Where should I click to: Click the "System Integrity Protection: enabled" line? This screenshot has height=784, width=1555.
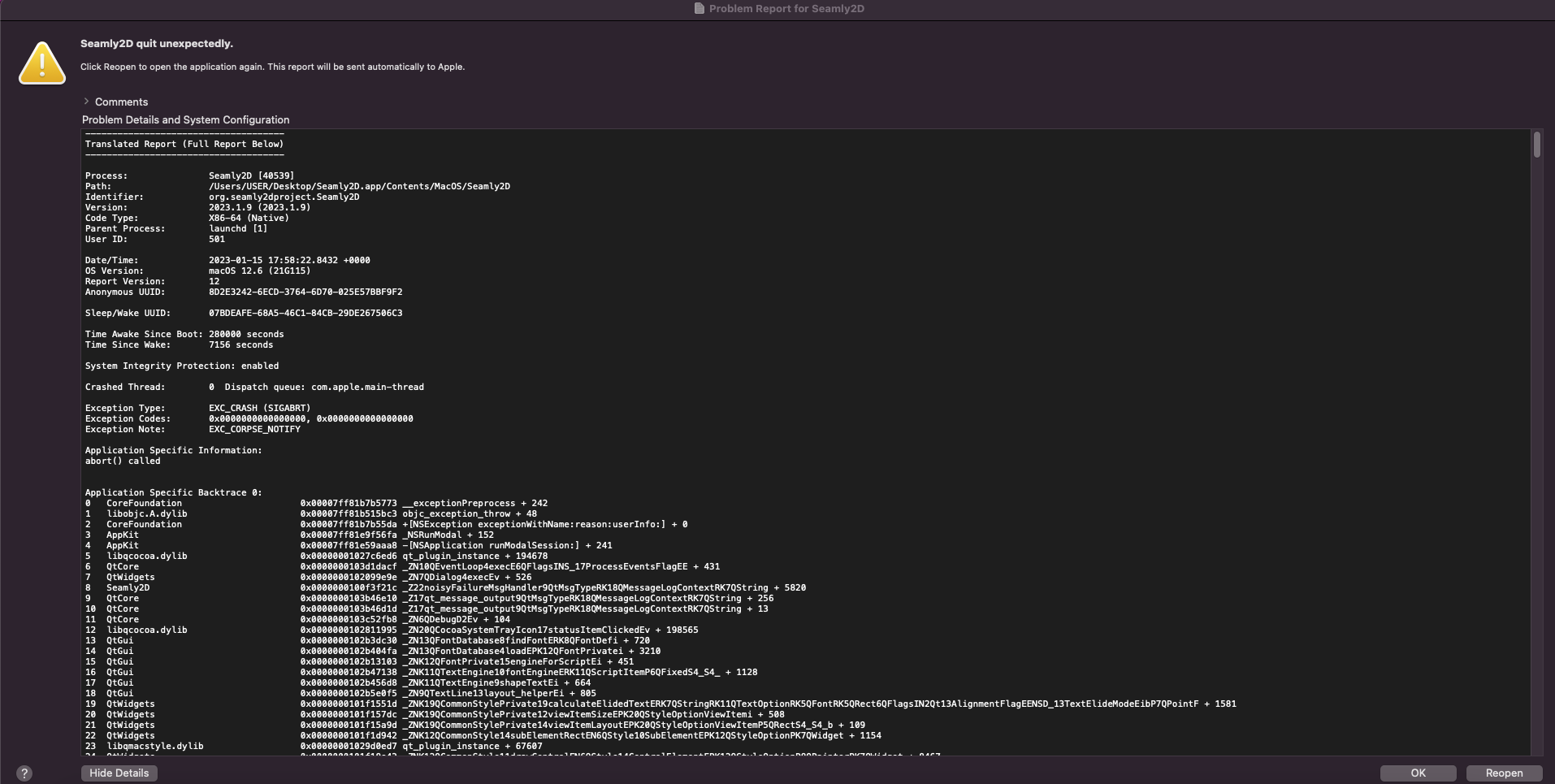pos(182,366)
